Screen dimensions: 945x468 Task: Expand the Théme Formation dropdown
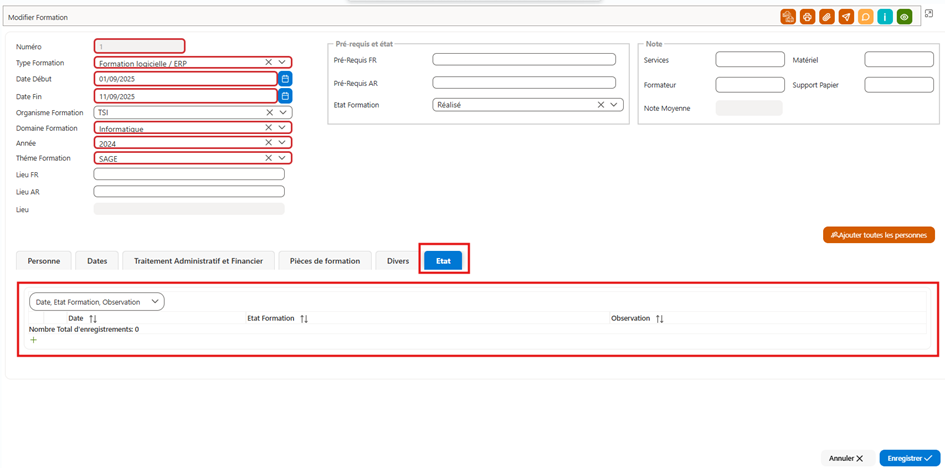pyautogui.click(x=282, y=158)
